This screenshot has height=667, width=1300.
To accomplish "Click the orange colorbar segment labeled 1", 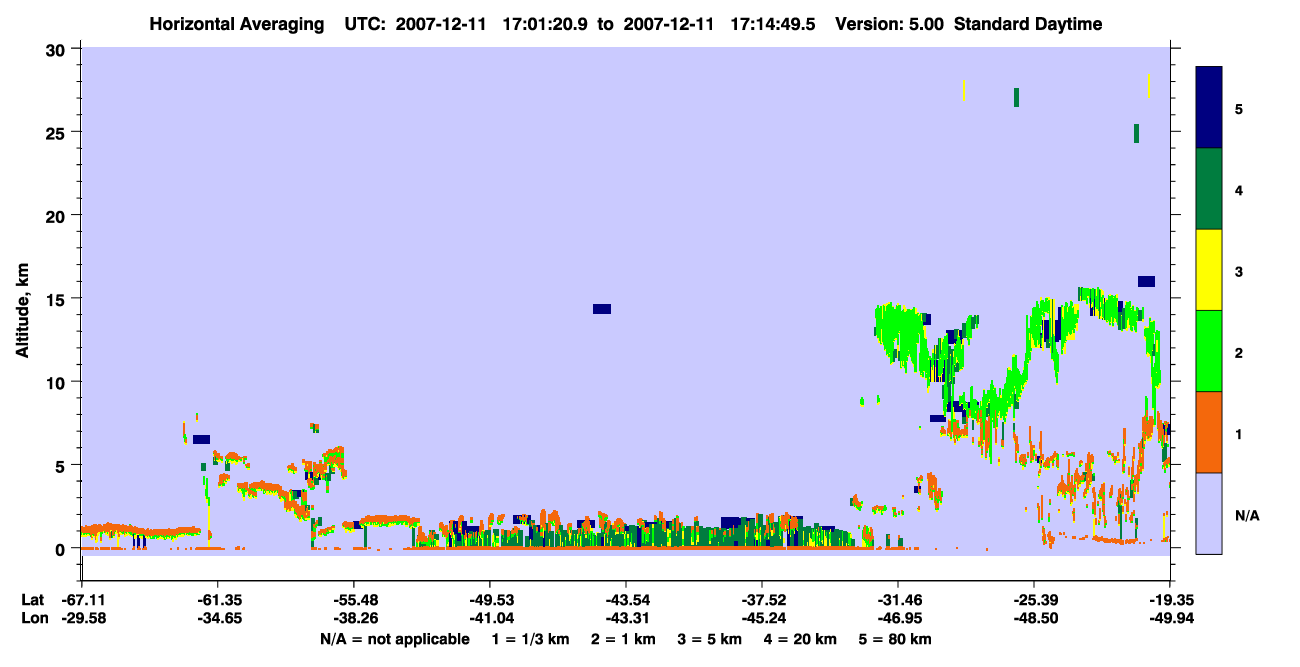I will pos(1209,432).
